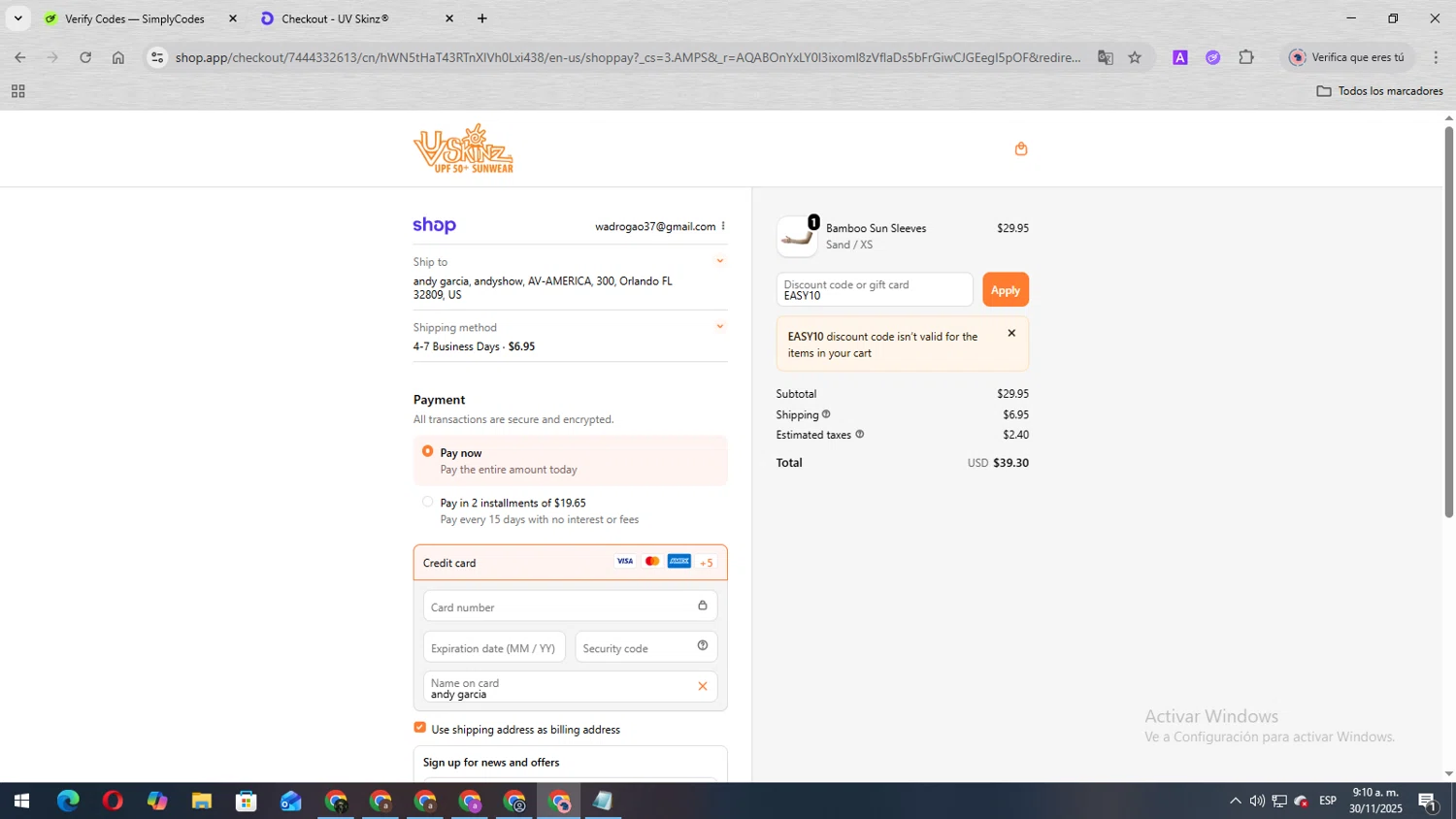The width and height of the screenshot is (1456, 819).
Task: Expand the Ship to section
Action: (719, 260)
